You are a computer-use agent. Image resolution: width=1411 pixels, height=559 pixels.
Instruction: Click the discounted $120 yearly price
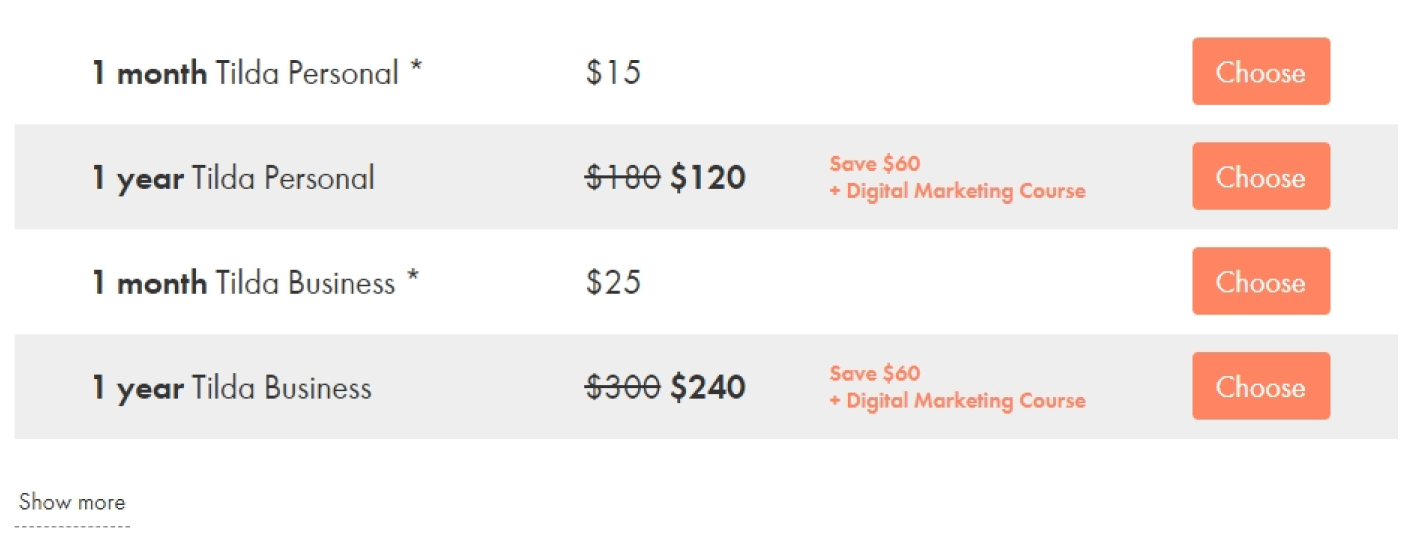click(707, 178)
